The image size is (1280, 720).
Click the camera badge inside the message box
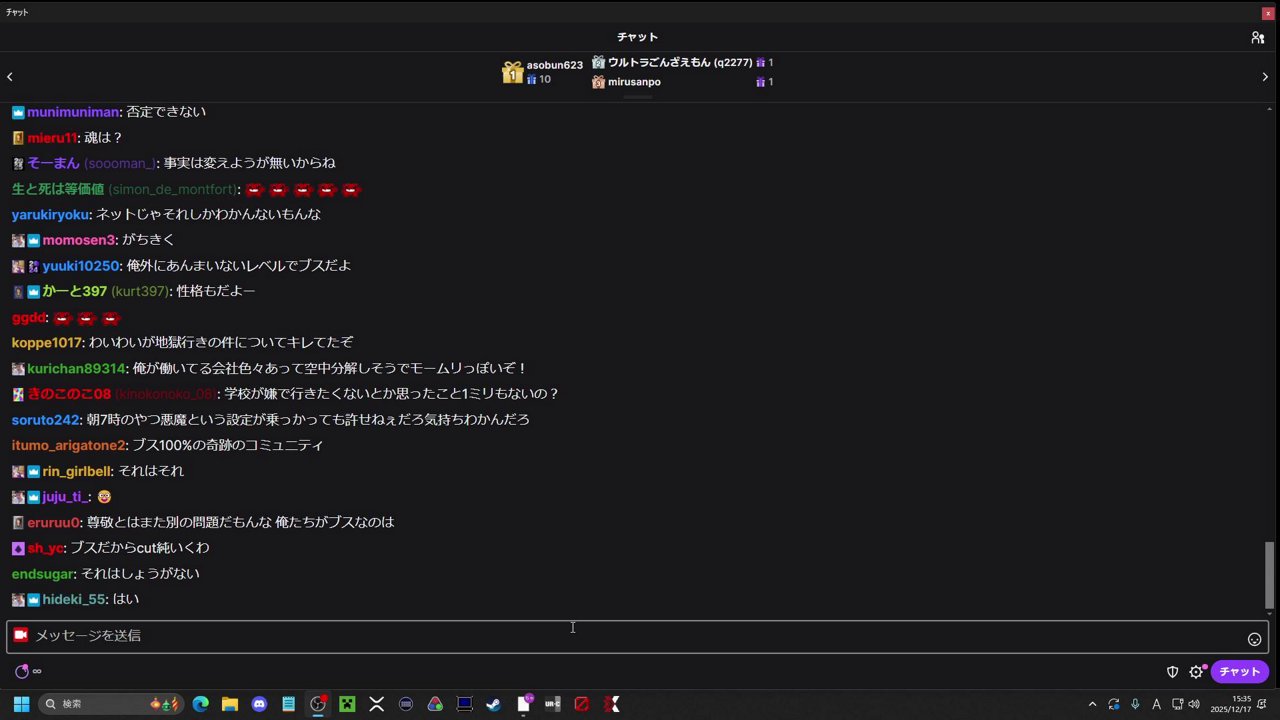pyautogui.click(x=20, y=635)
